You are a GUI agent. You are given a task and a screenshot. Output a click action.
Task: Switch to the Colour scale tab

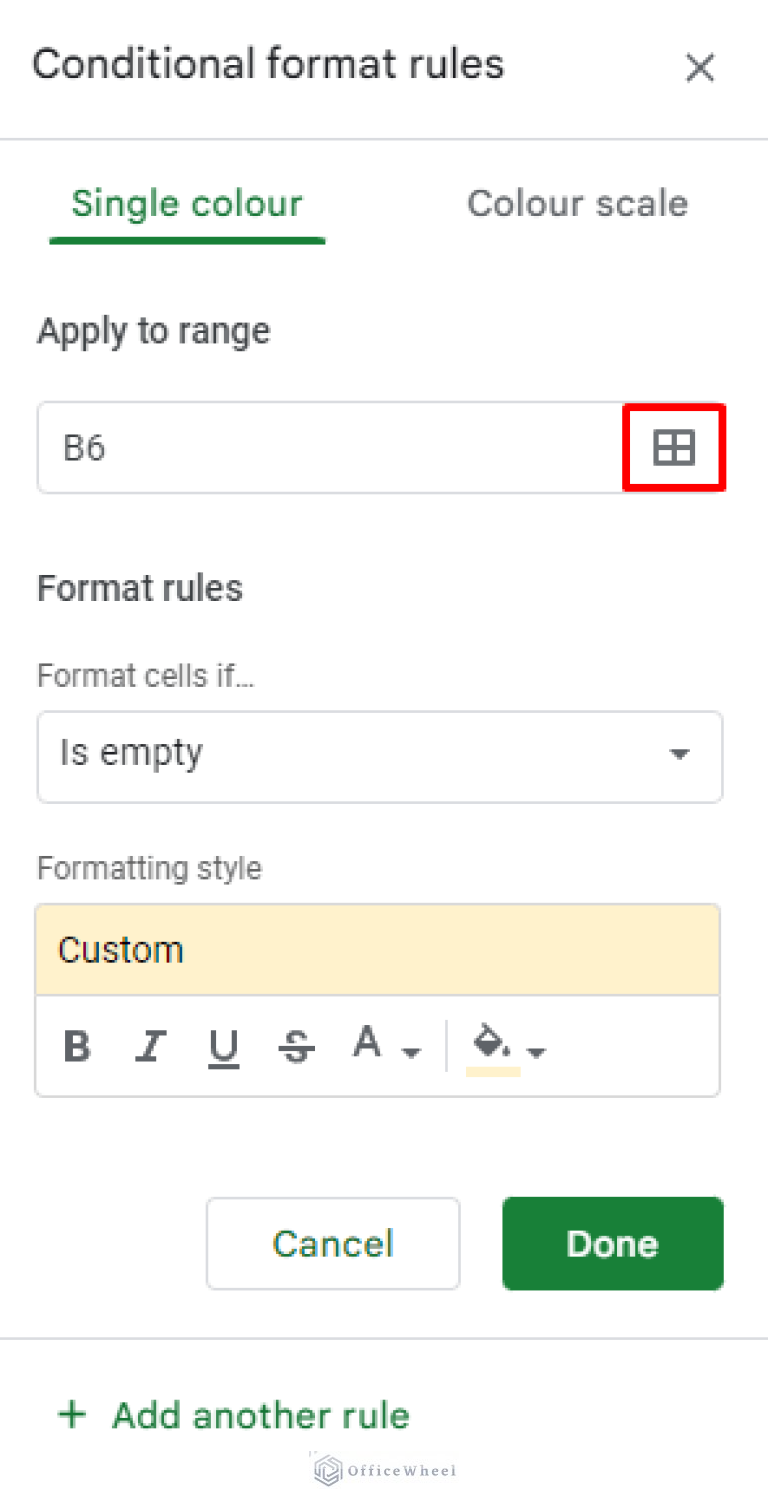[x=577, y=203]
